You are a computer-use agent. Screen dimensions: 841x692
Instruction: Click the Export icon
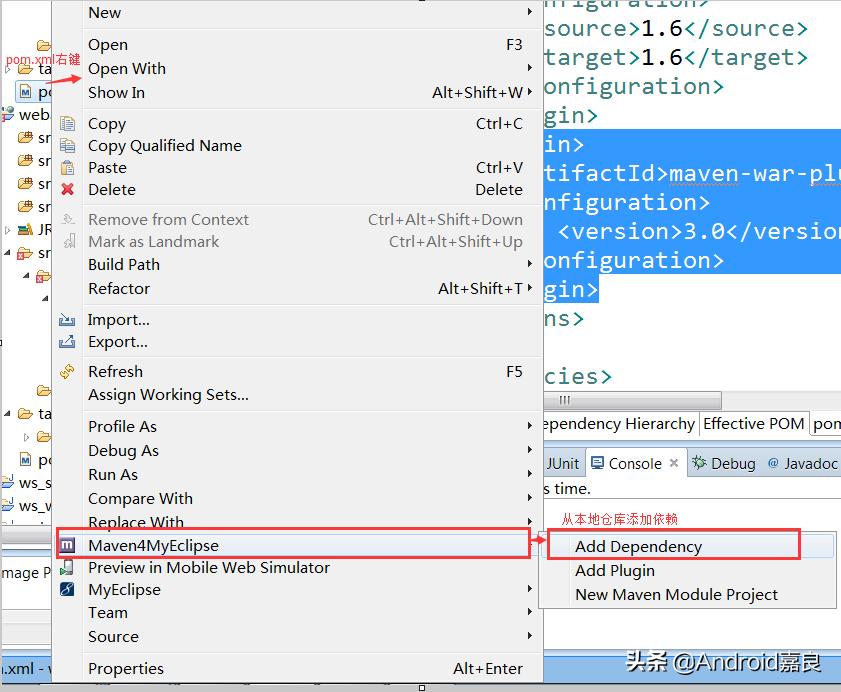[x=67, y=342]
